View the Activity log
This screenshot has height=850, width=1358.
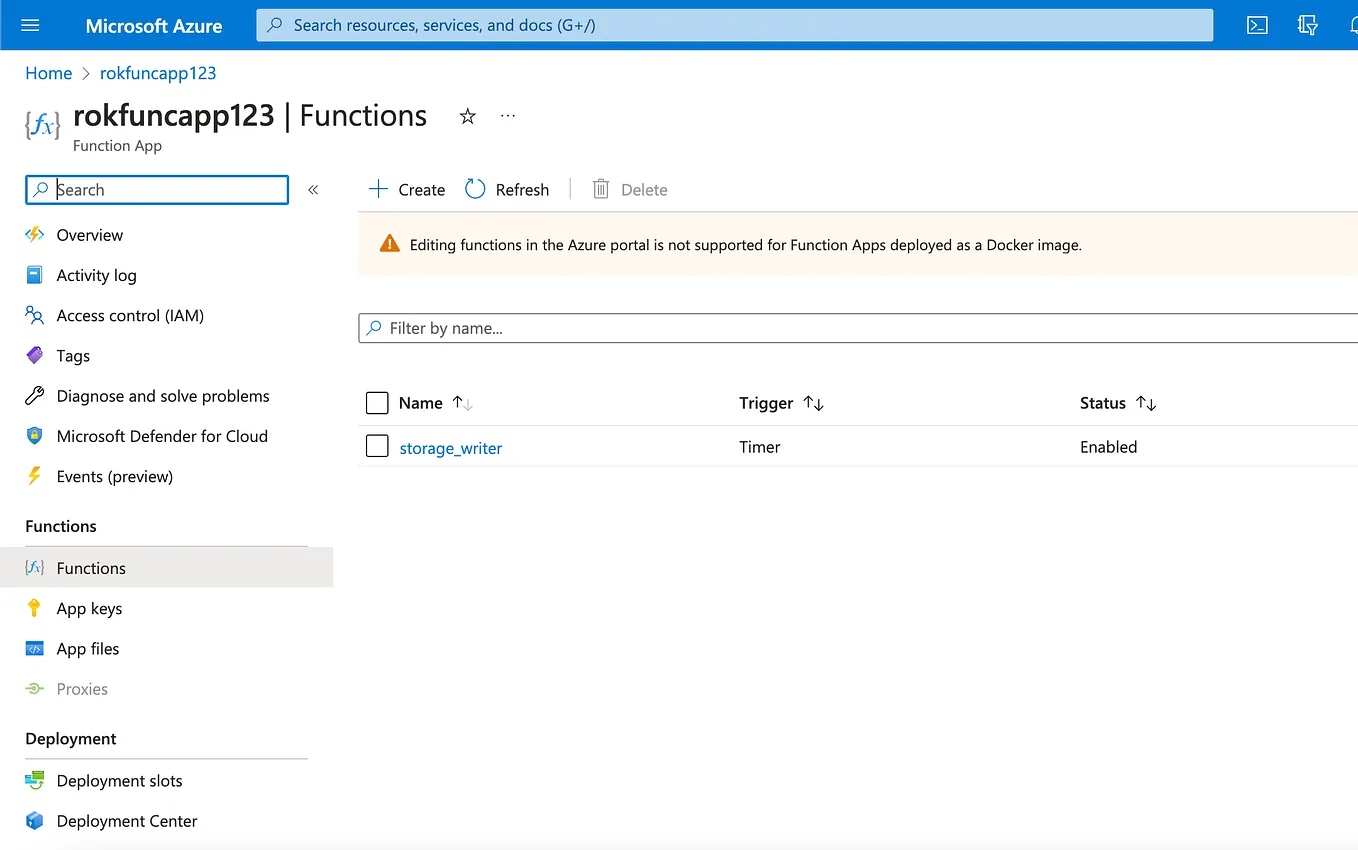tap(97, 275)
